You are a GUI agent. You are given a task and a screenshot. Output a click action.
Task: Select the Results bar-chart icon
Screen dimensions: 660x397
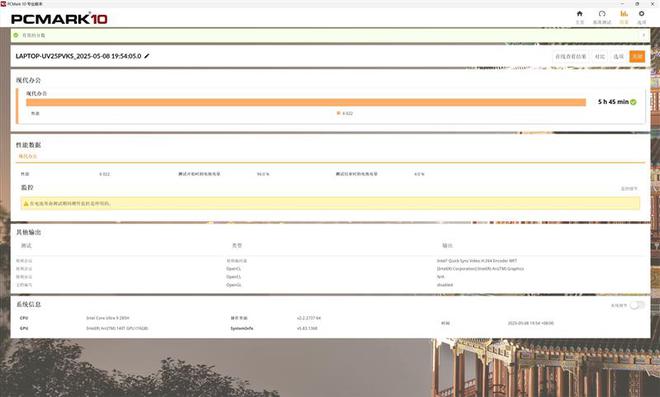point(624,14)
